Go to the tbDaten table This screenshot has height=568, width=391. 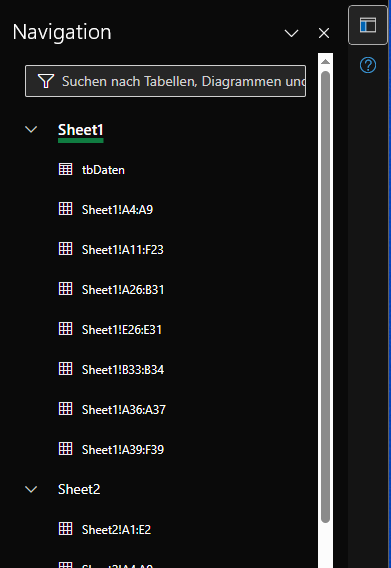tap(103, 170)
